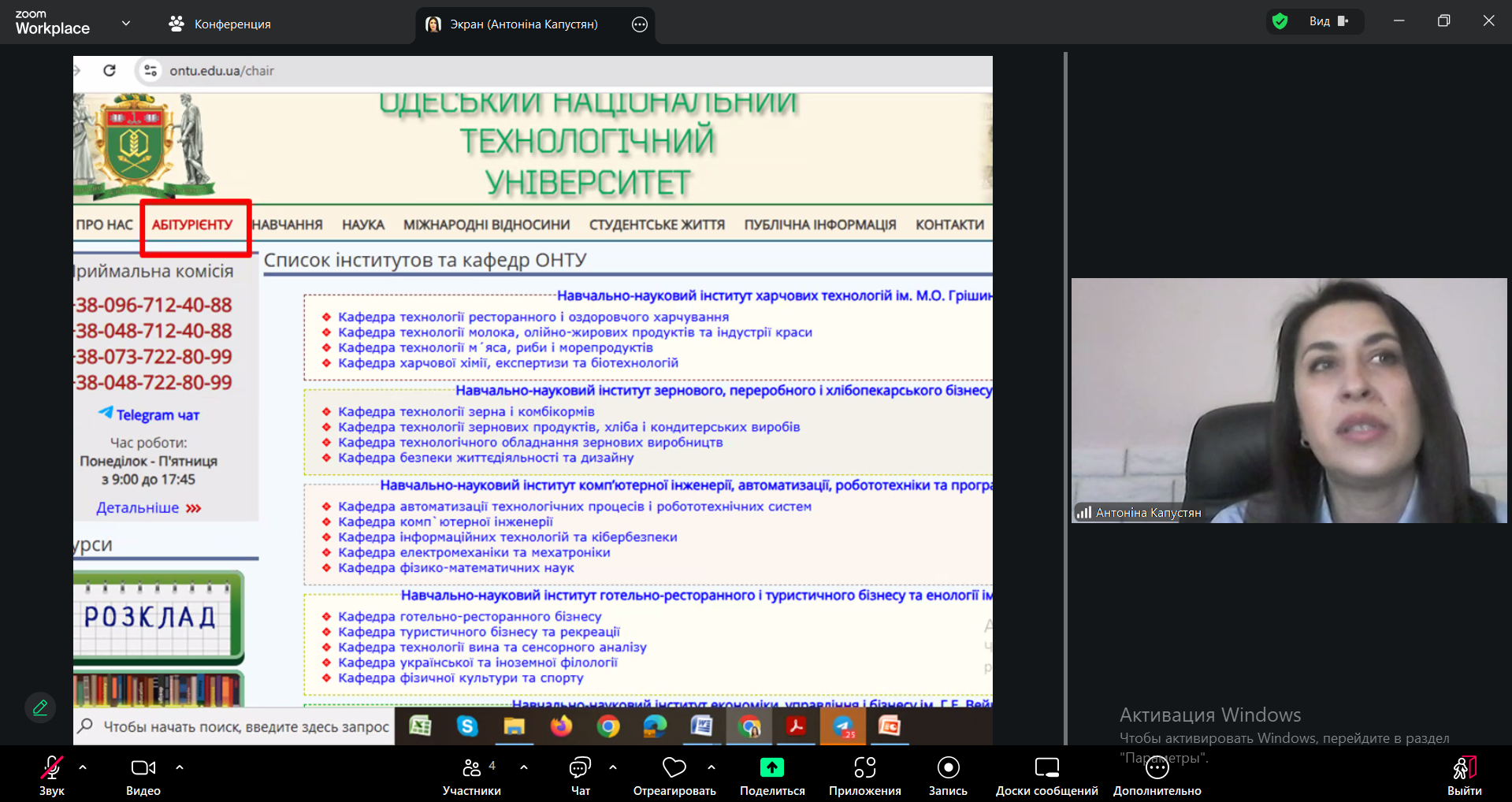
Task: Click the green annotation pencil icon
Action: (40, 707)
